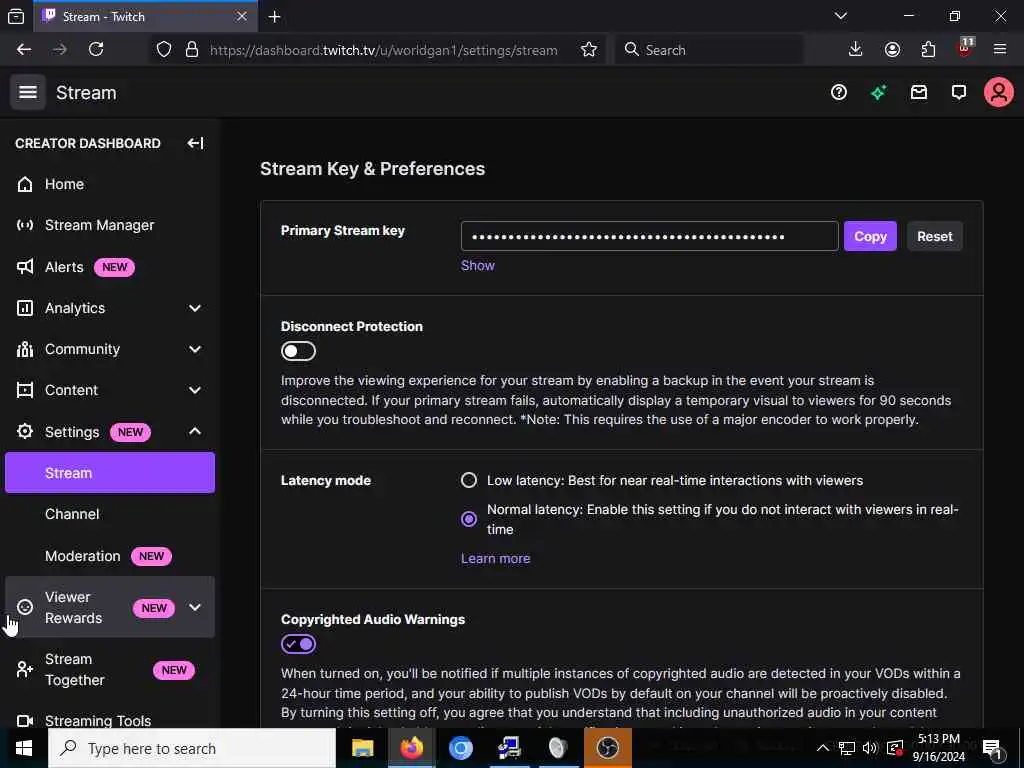Image resolution: width=1024 pixels, height=768 pixels.
Task: Click the green sparkle icon in header
Action: click(x=878, y=93)
